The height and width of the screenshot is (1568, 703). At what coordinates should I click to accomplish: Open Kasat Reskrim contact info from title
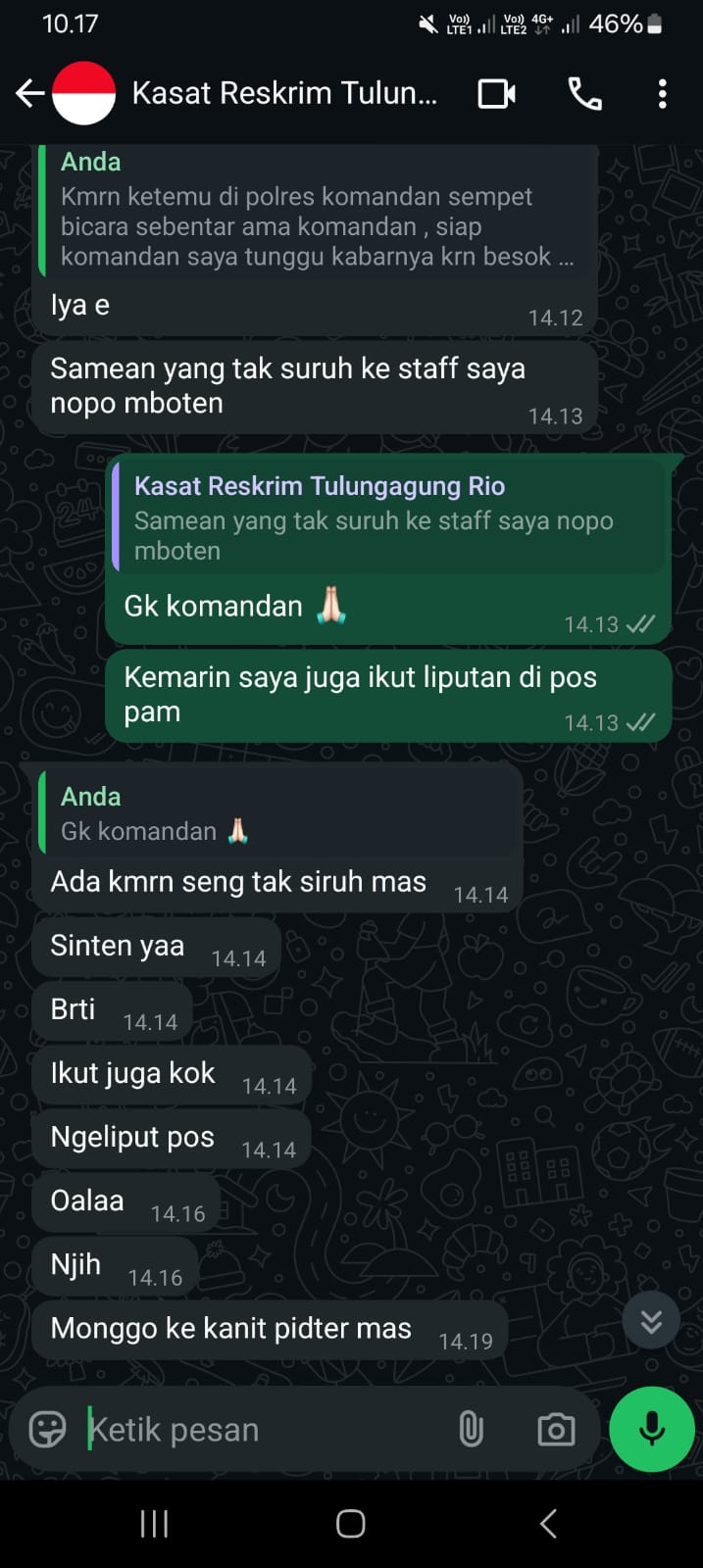pyautogui.click(x=284, y=94)
